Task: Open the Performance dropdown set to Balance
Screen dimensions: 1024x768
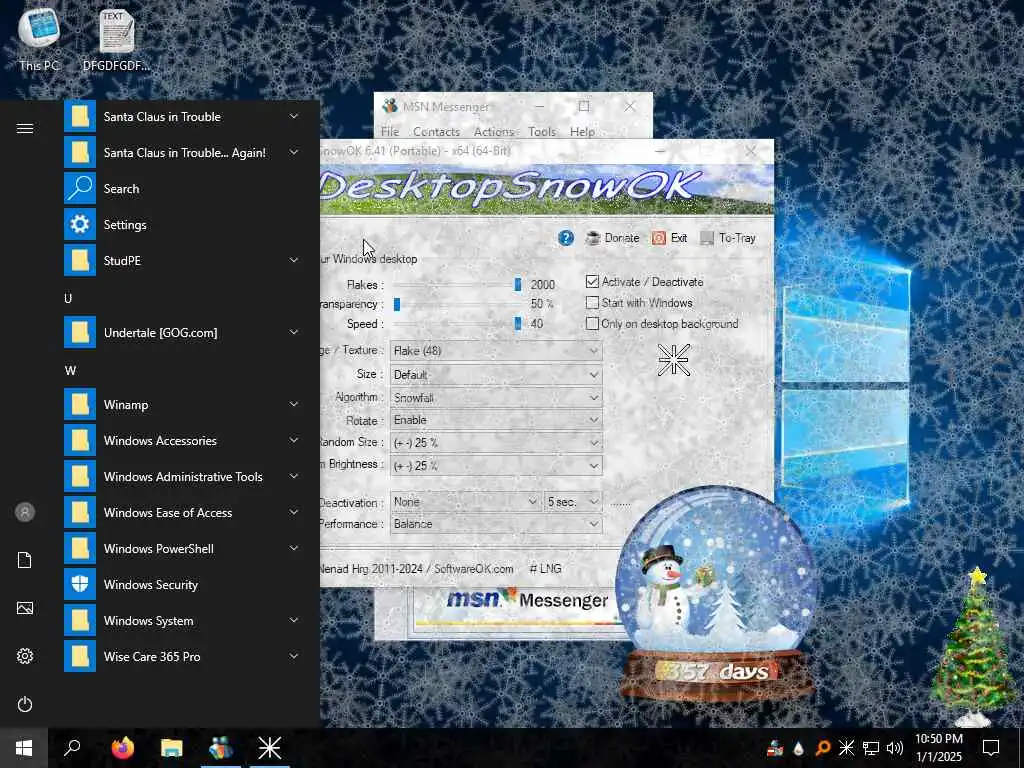Action: [496, 524]
